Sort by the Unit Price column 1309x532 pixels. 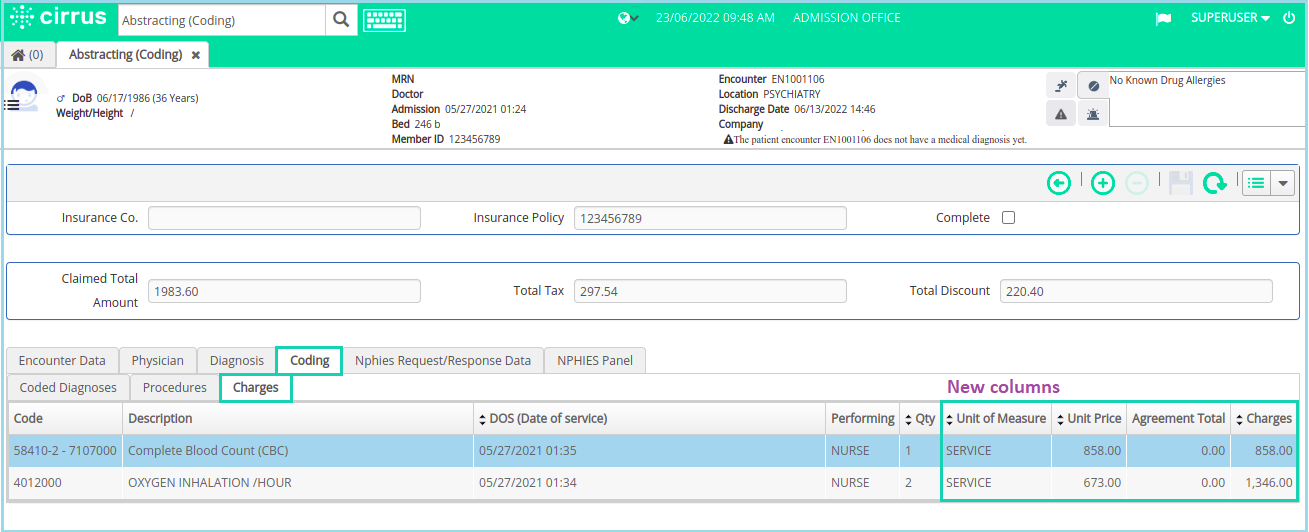[x=1088, y=419]
